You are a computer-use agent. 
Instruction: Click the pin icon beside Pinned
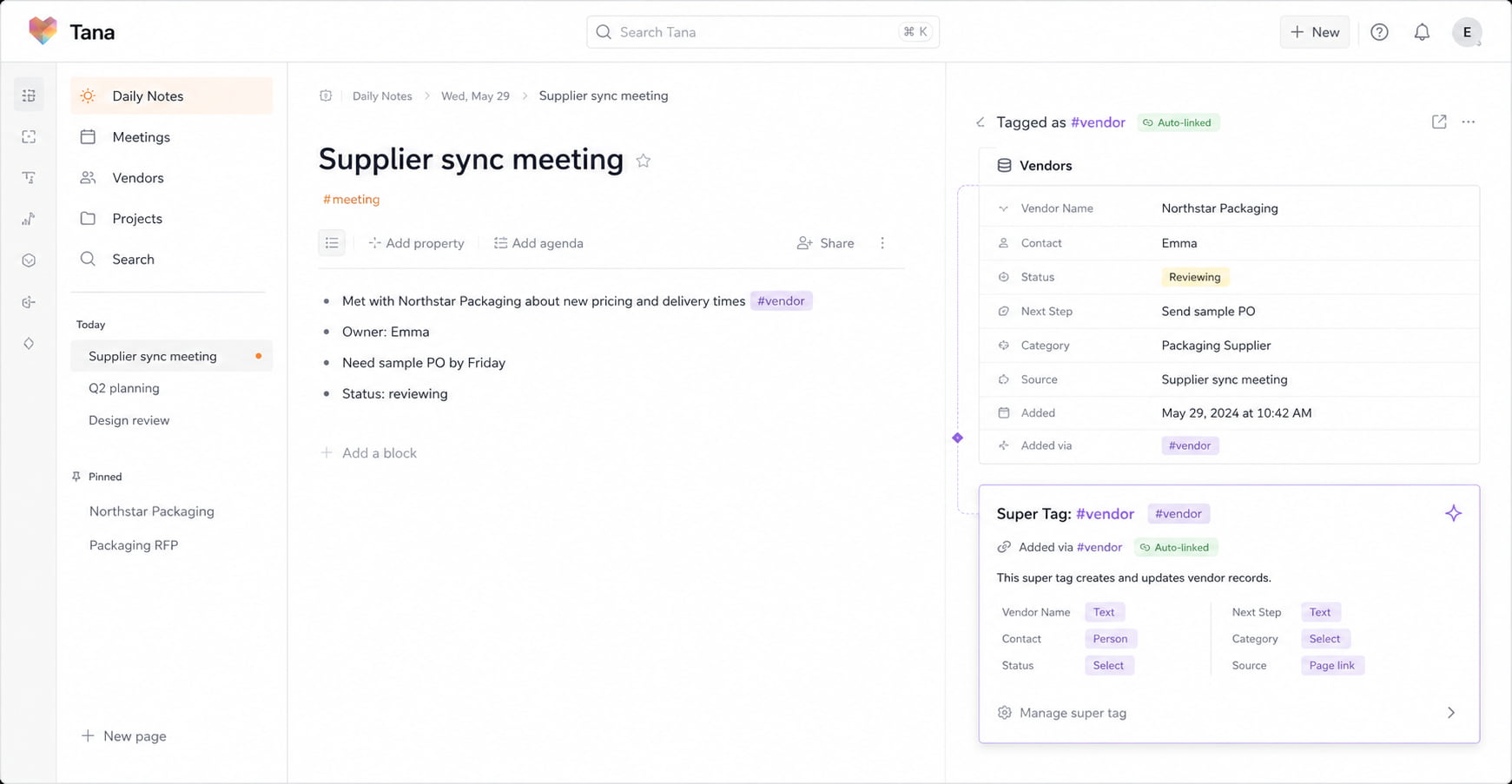[76, 477]
